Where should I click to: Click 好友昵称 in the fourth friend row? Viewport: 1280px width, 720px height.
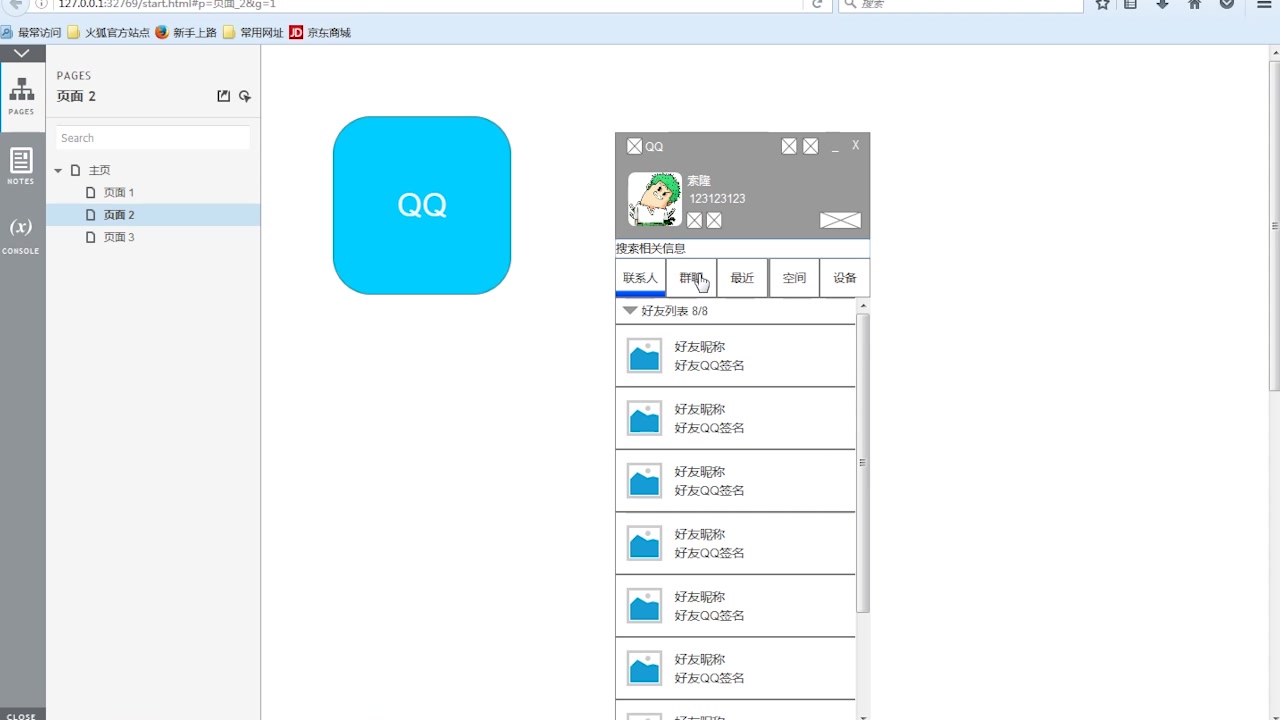point(700,534)
